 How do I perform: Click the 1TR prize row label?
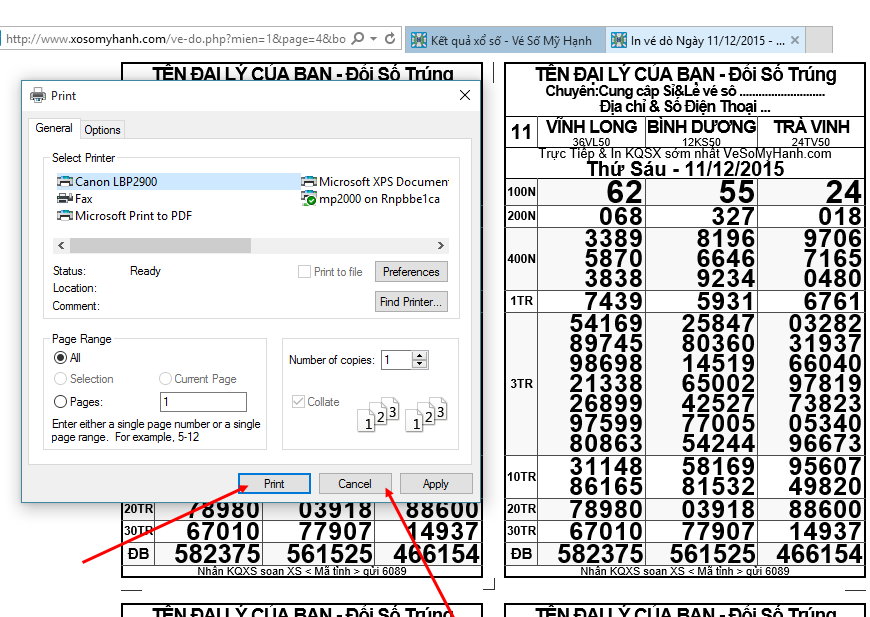(522, 301)
